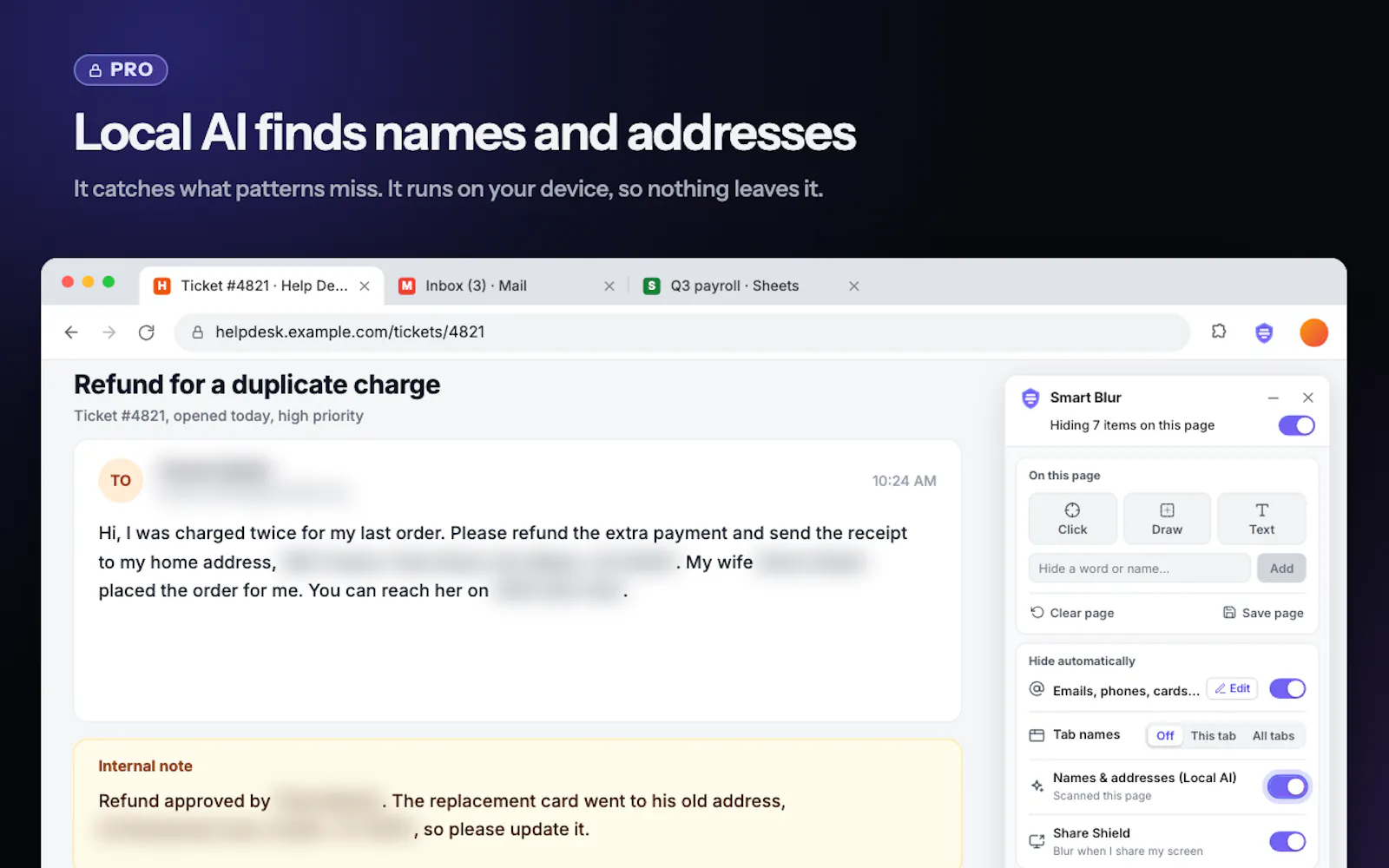Close the Smart Blur panel
This screenshot has width=1389, height=868.
(1307, 398)
